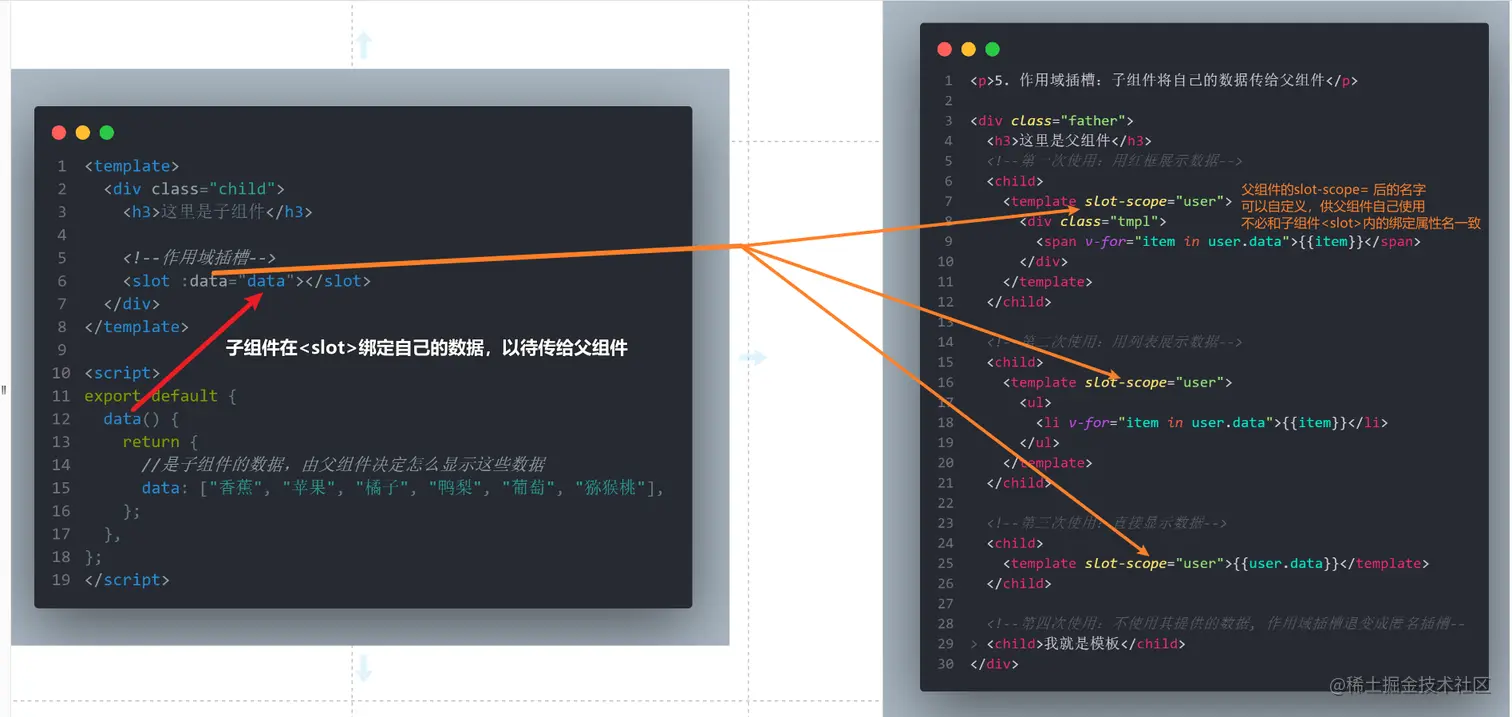
Task: Click the opening <template> tag on left line 1
Action: point(132,166)
